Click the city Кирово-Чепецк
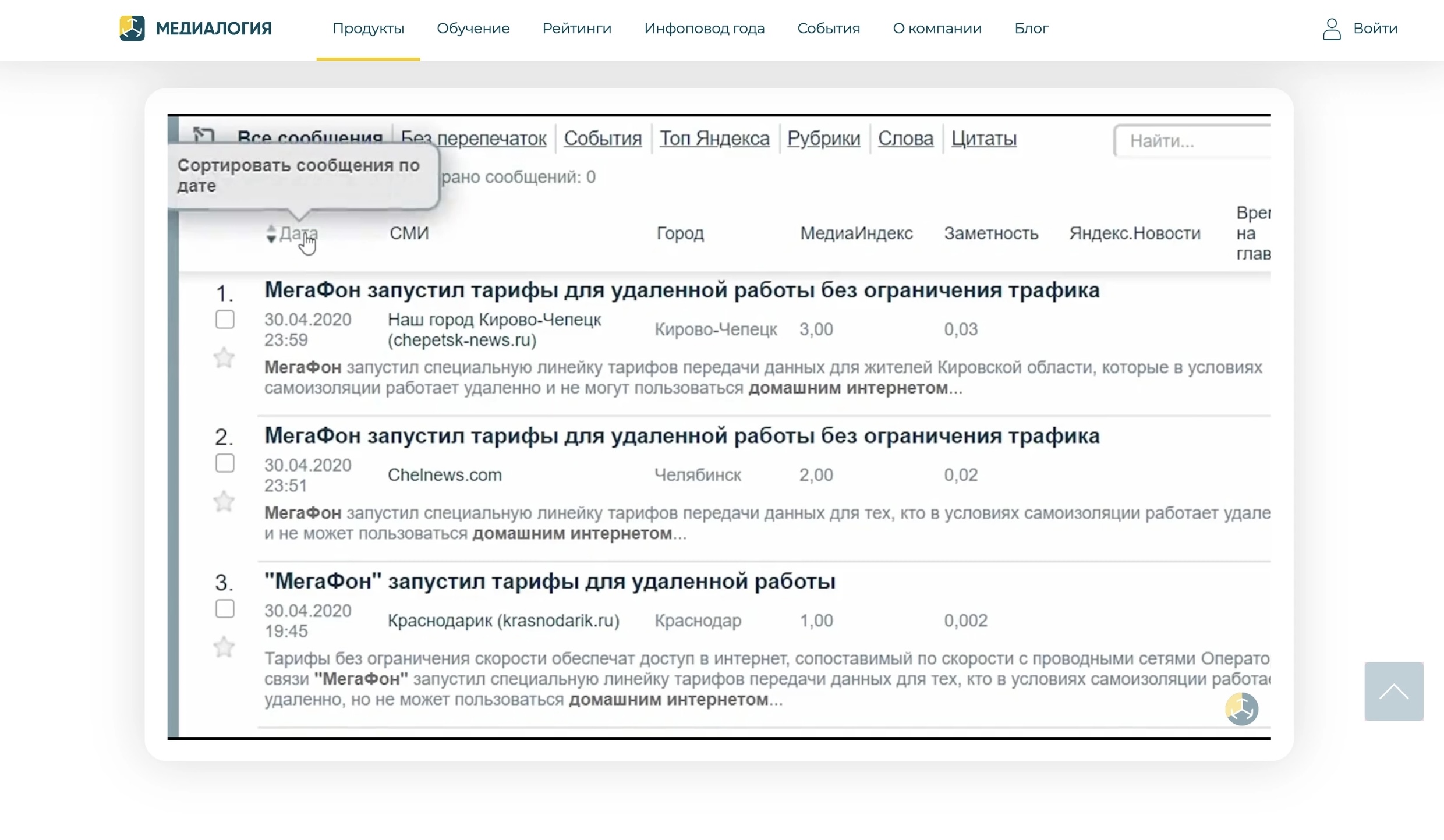 716,329
